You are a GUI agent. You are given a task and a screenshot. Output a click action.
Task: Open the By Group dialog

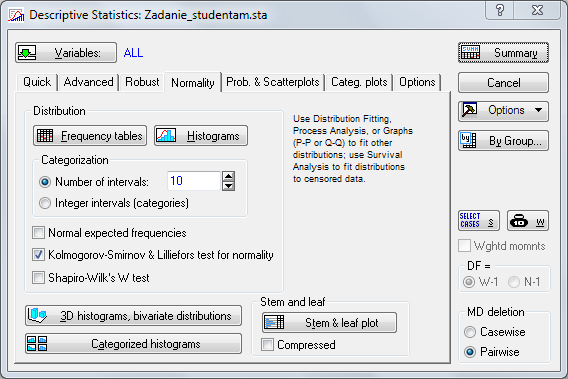point(503,141)
